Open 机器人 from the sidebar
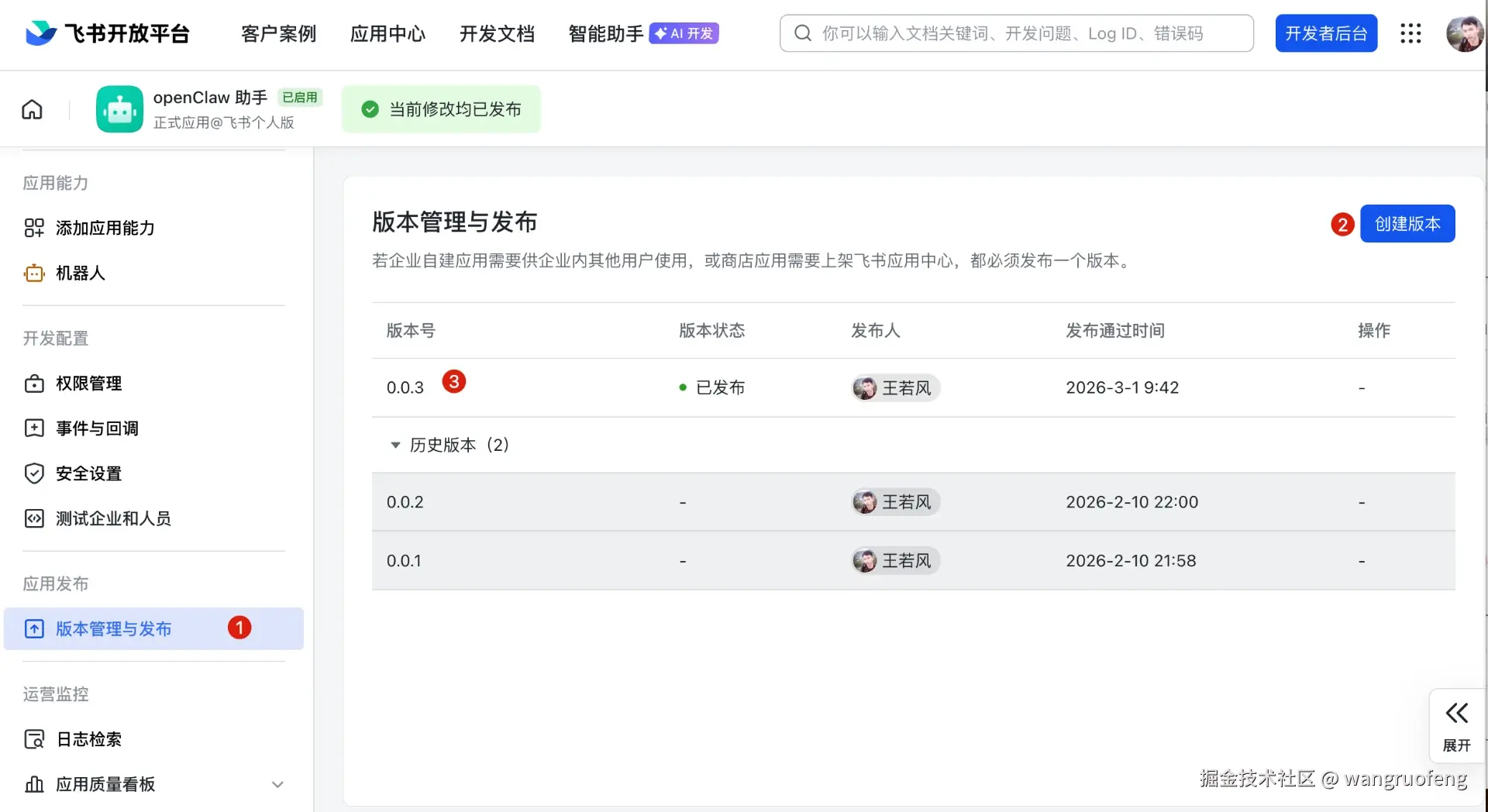 click(x=80, y=273)
